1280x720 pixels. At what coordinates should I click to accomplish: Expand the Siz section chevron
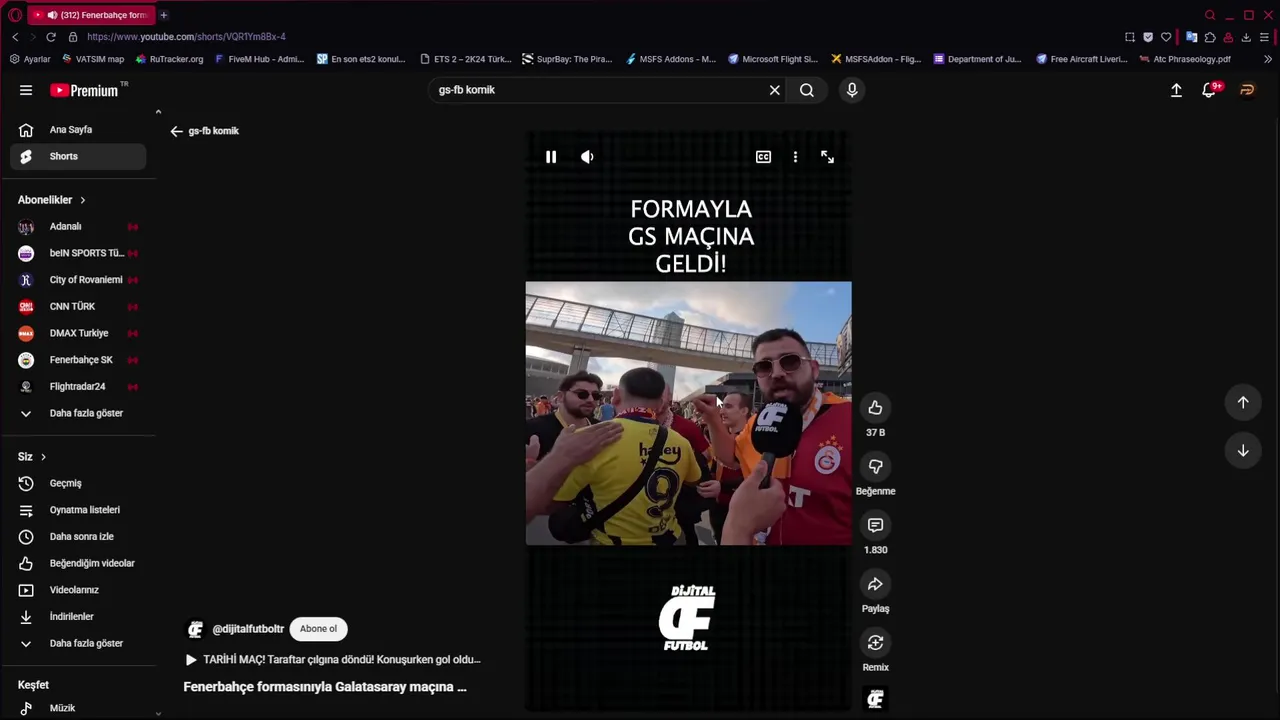[43, 457]
